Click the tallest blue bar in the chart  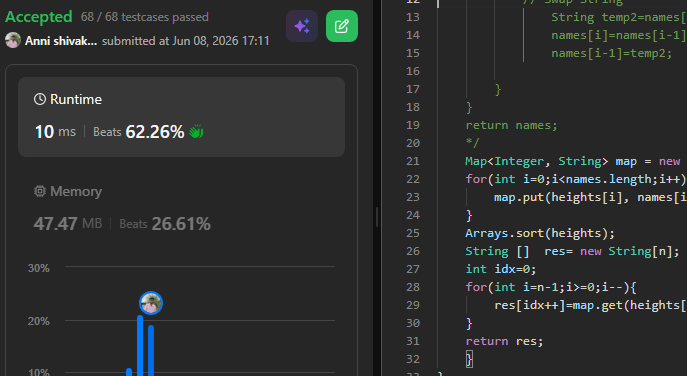click(x=140, y=345)
